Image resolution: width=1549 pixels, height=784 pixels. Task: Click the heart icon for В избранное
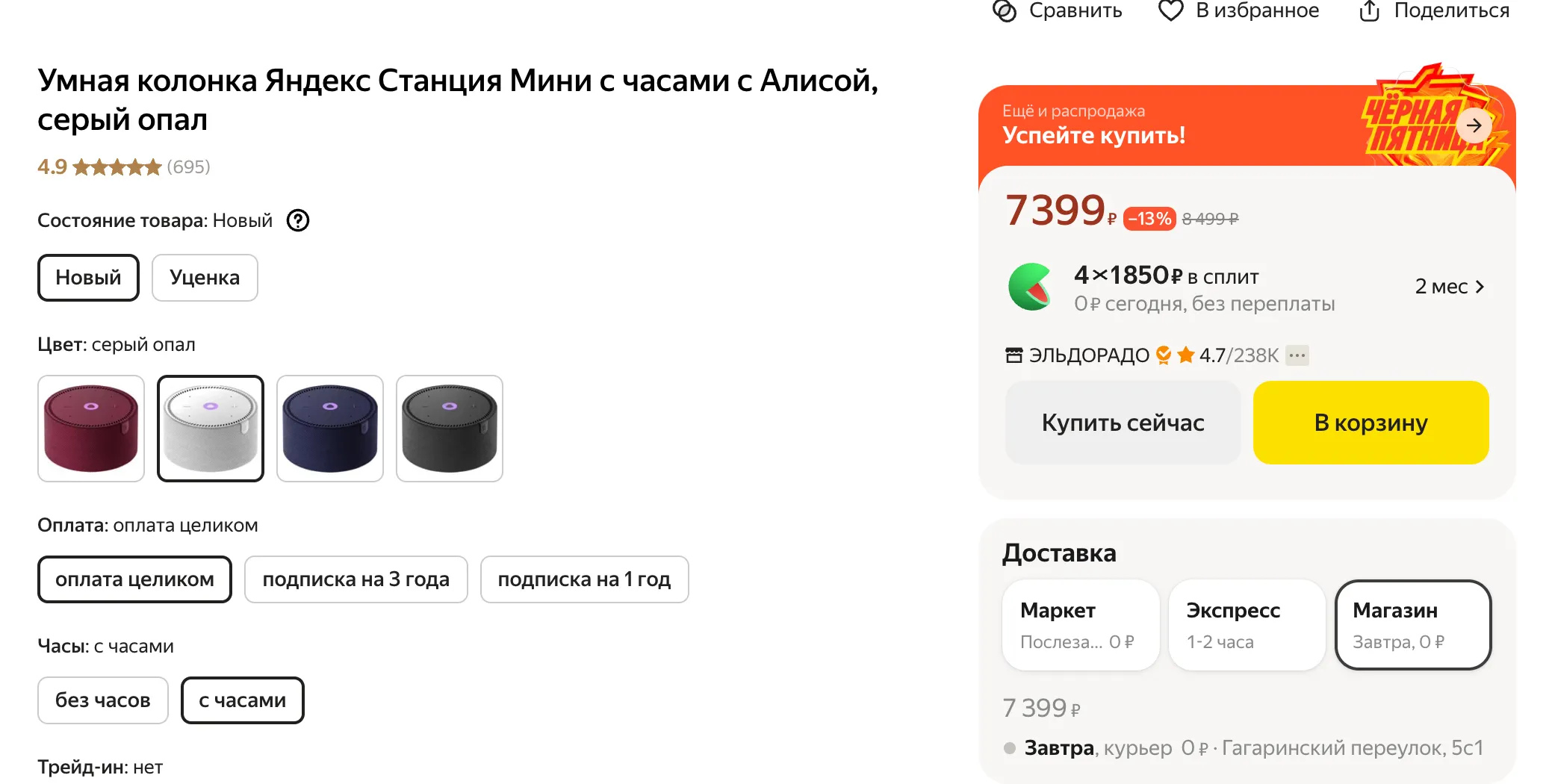[1170, 10]
